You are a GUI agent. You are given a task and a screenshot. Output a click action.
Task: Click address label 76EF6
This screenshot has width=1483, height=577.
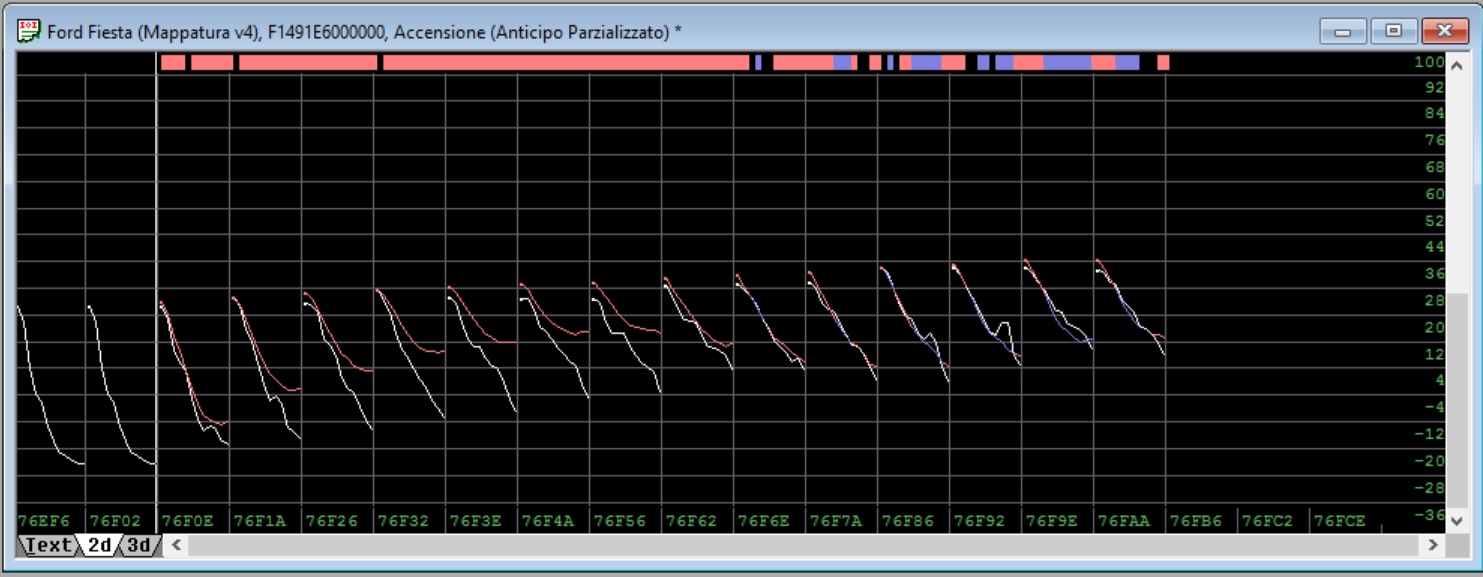[x=44, y=521]
